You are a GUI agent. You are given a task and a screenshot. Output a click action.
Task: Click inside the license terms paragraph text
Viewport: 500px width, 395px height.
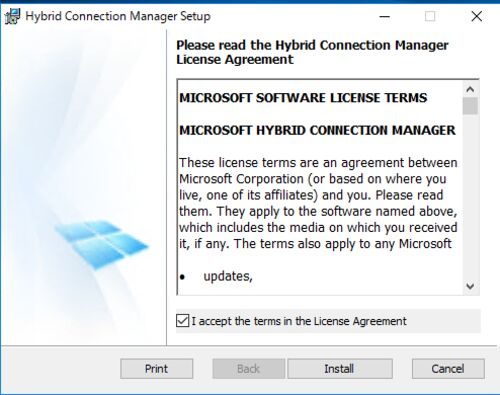(318, 203)
